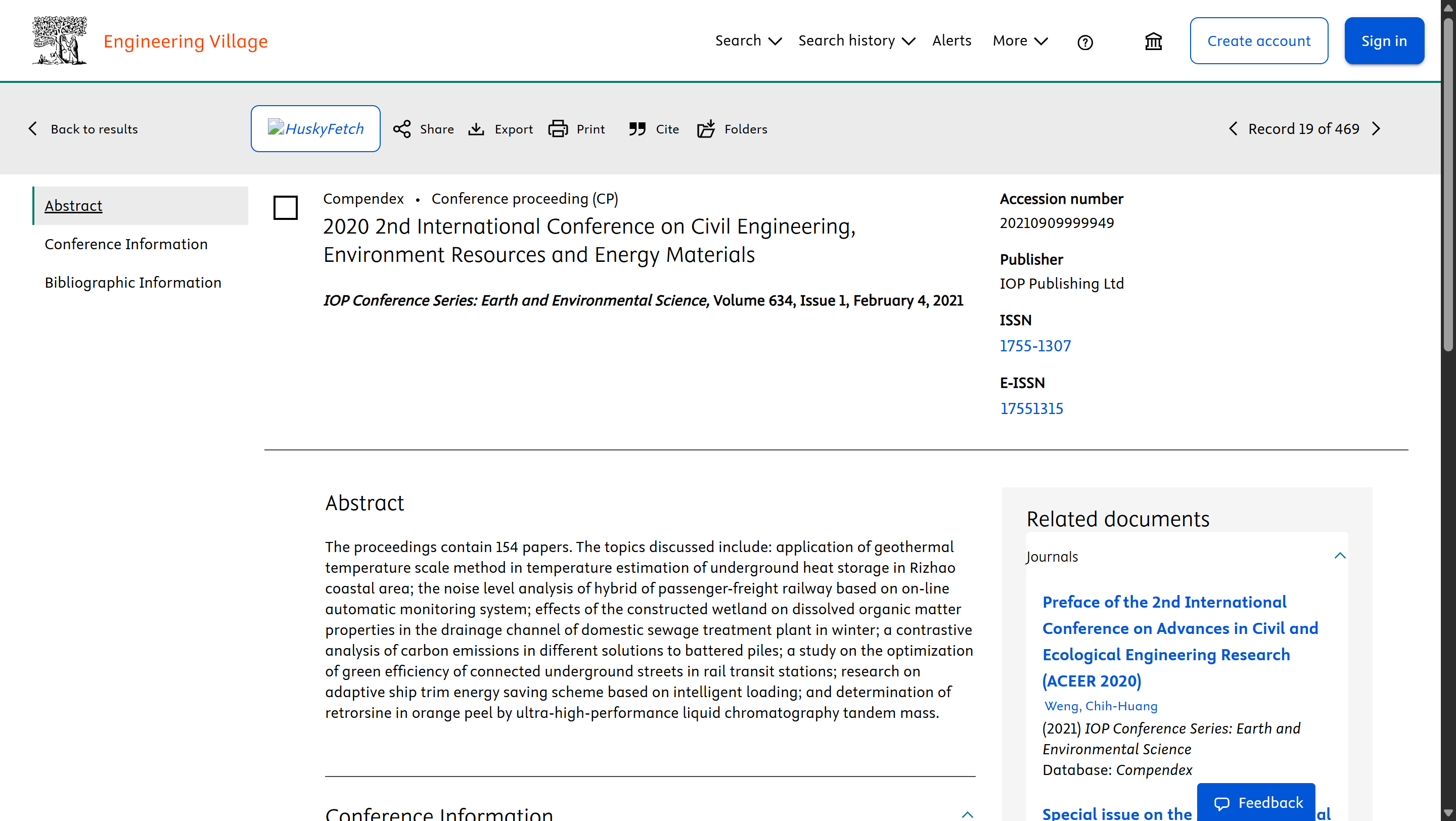Click the Feedback button
This screenshot has height=821, width=1456.
pos(1256,802)
